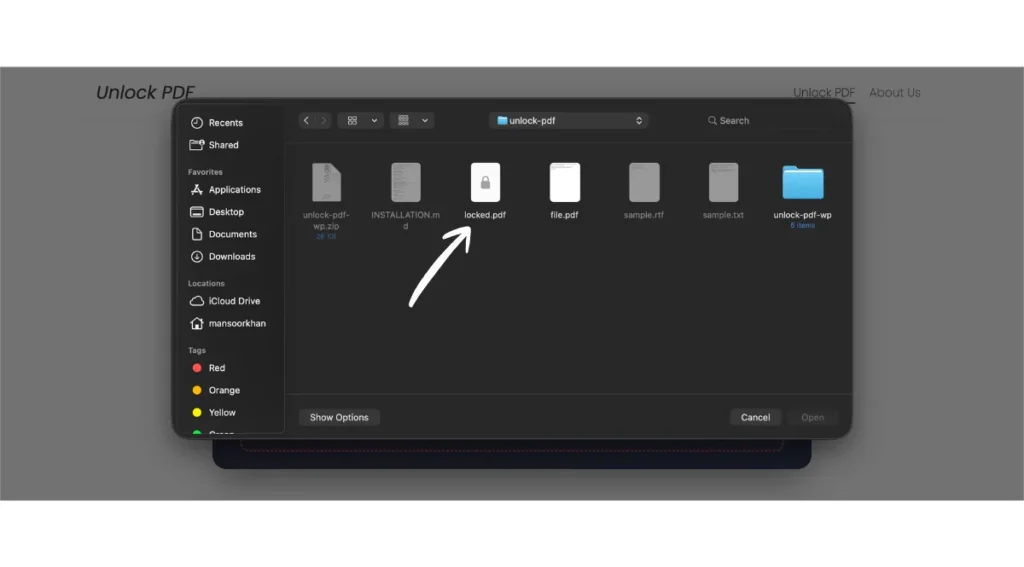Open Downloads folder in sidebar
This screenshot has width=1024, height=567.
point(232,257)
